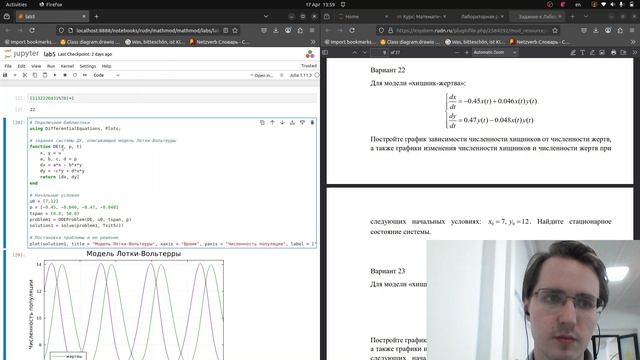Open the volume indicator in system tray

click(612, 4)
